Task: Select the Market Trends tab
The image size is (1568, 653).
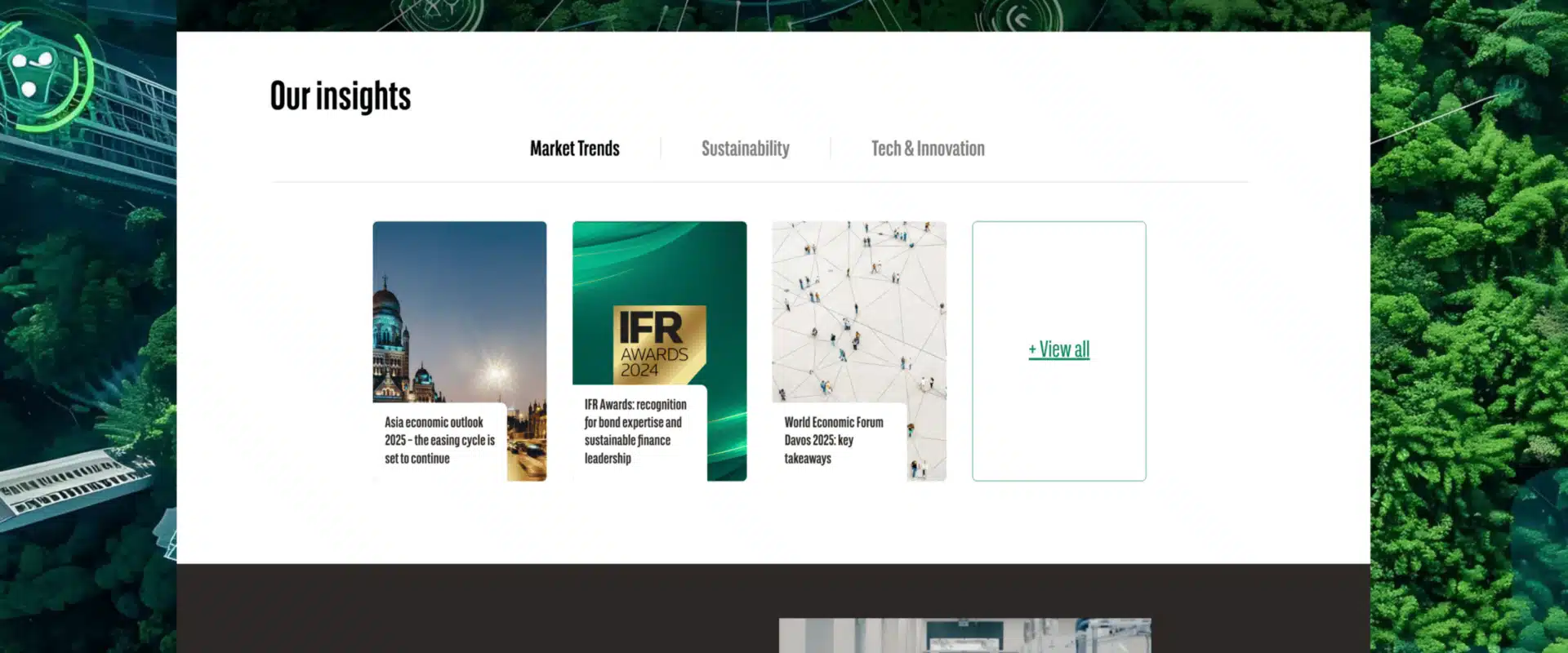Action: point(574,149)
